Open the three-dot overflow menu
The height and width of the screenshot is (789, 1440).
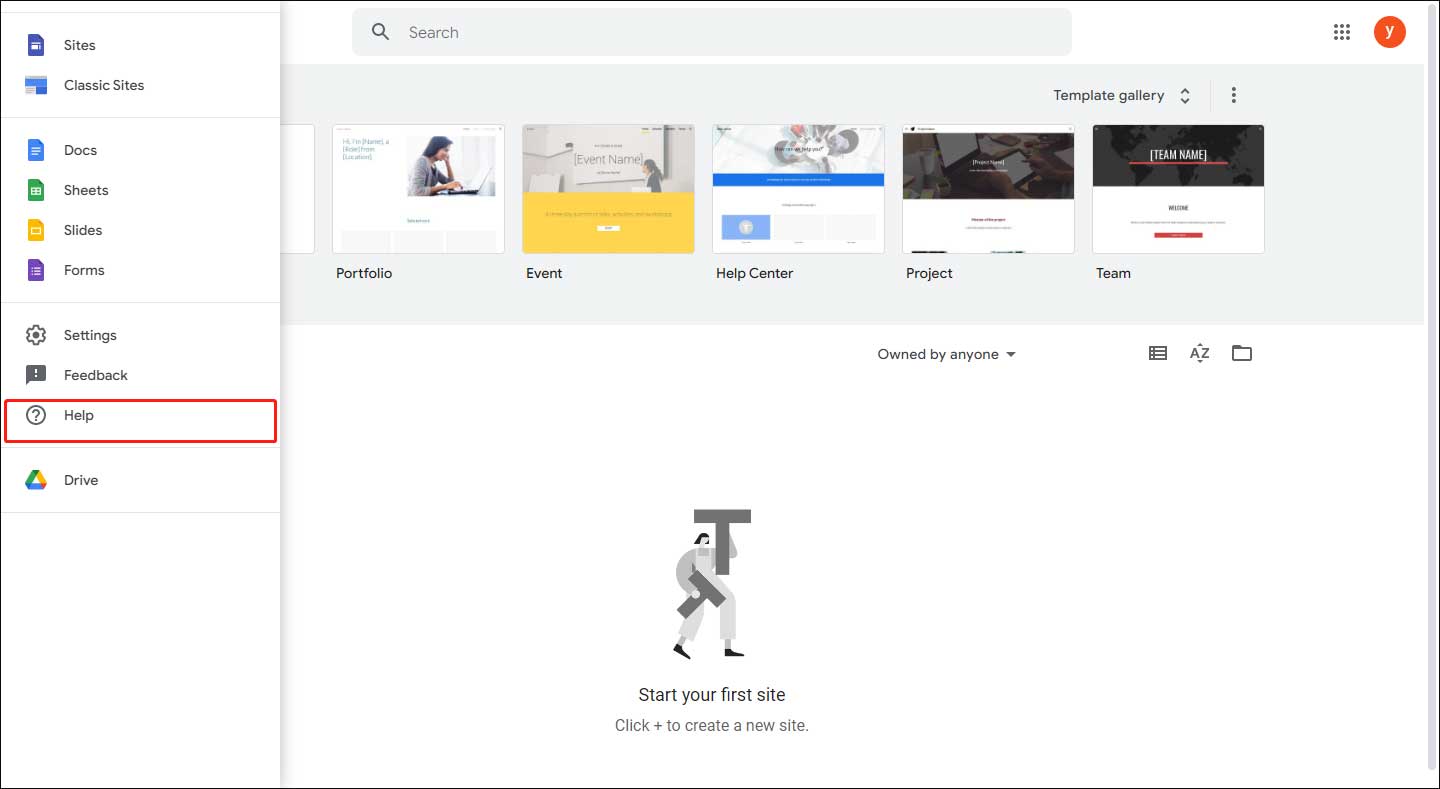[1233, 95]
